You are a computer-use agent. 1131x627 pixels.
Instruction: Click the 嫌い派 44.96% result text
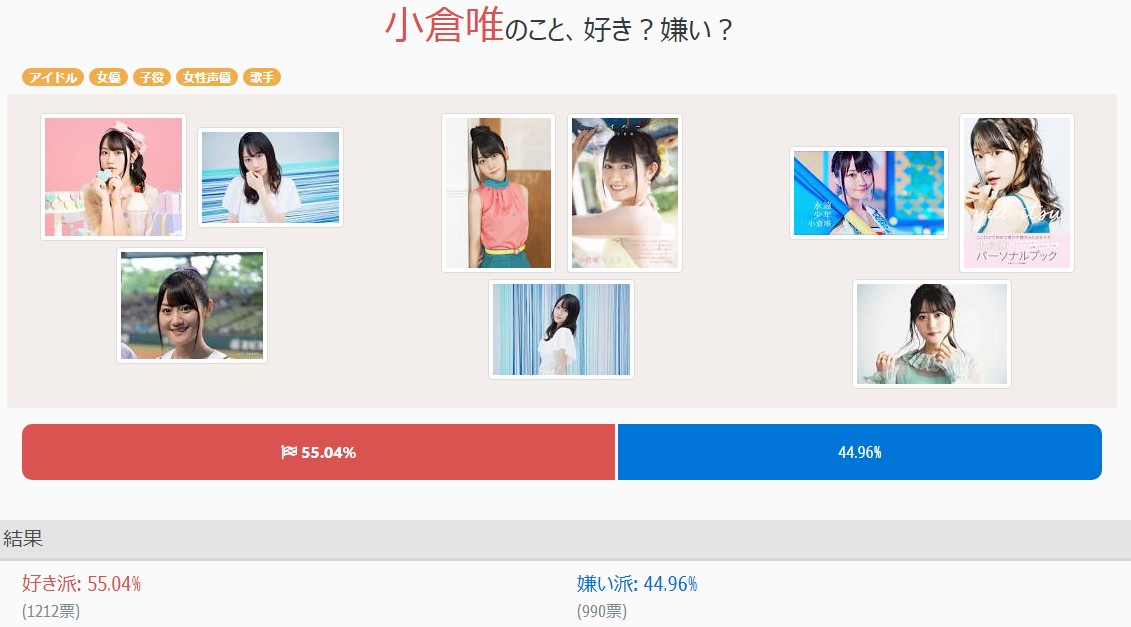coord(637,584)
